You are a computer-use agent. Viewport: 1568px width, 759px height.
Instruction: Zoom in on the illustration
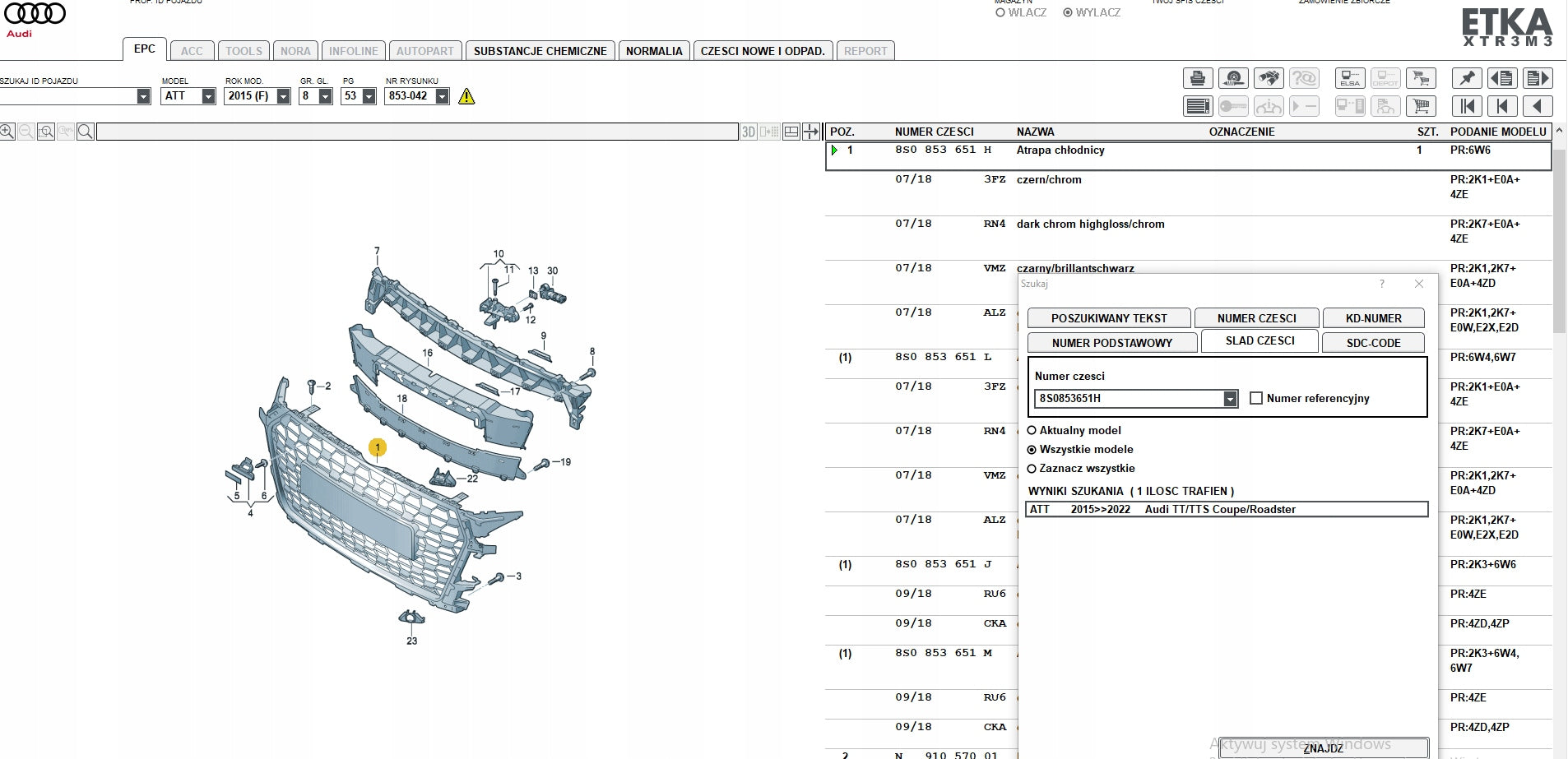pos(7,132)
